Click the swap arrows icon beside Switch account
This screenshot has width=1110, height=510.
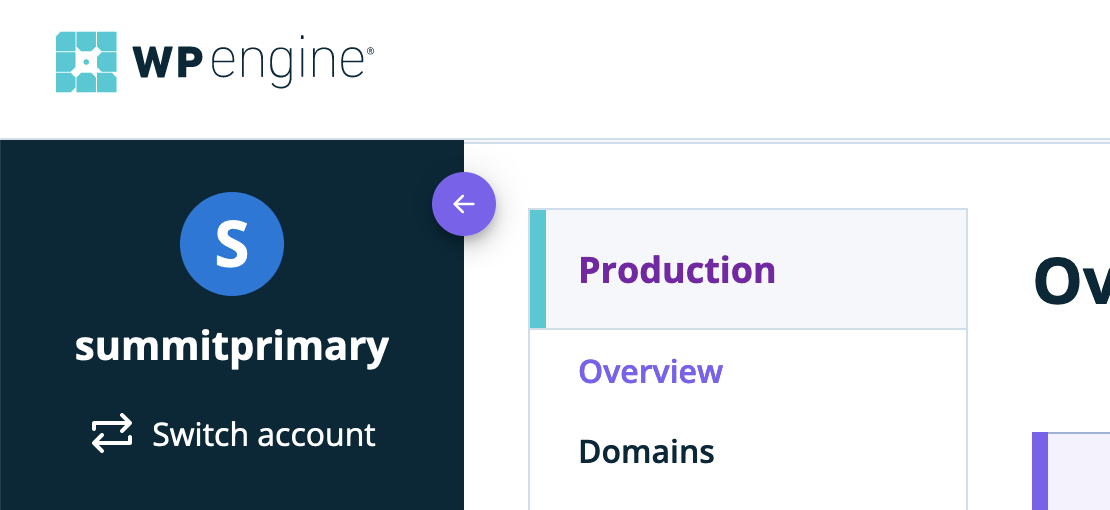pyautogui.click(x=112, y=434)
